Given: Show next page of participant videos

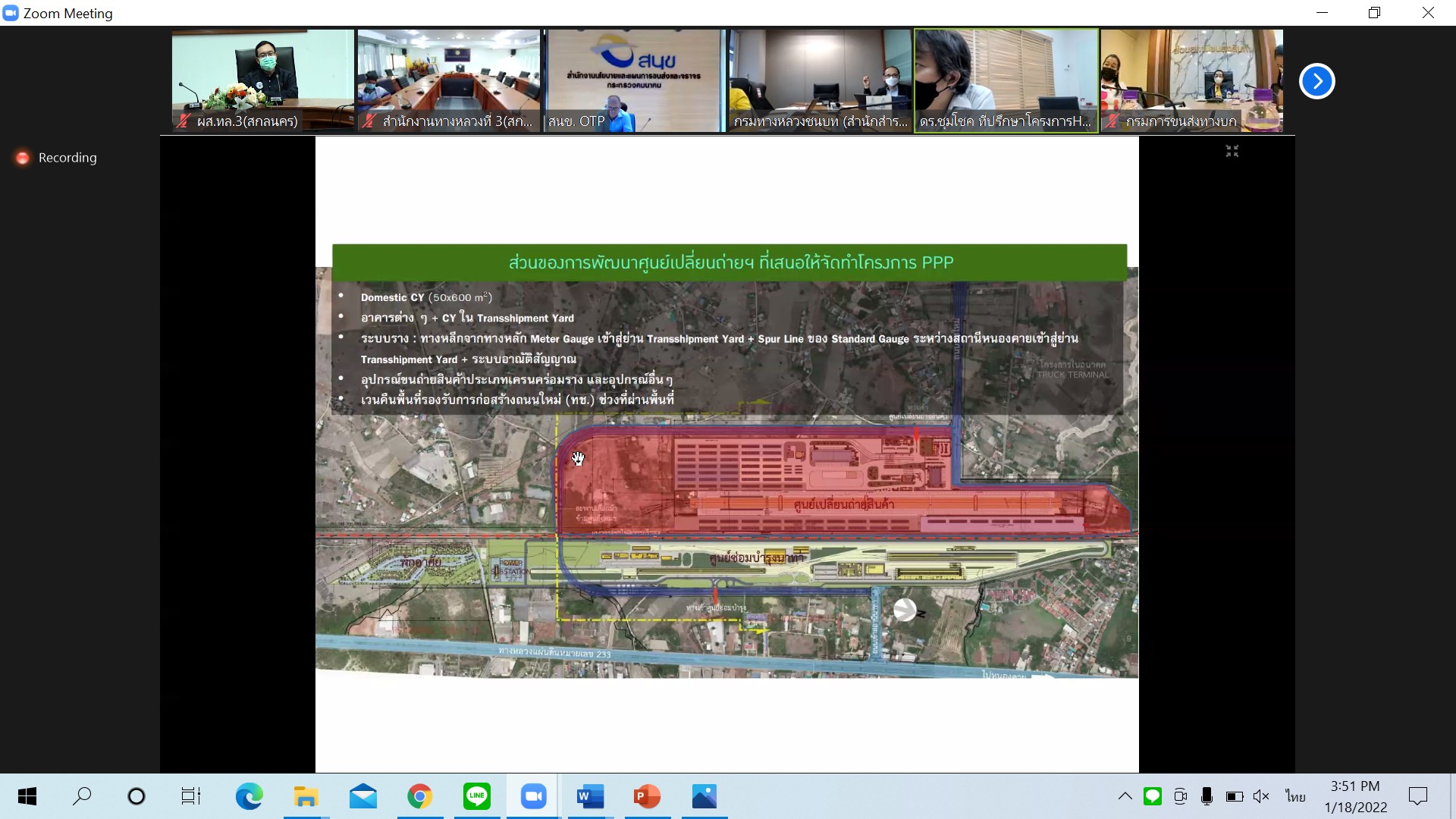Looking at the screenshot, I should pos(1316,81).
